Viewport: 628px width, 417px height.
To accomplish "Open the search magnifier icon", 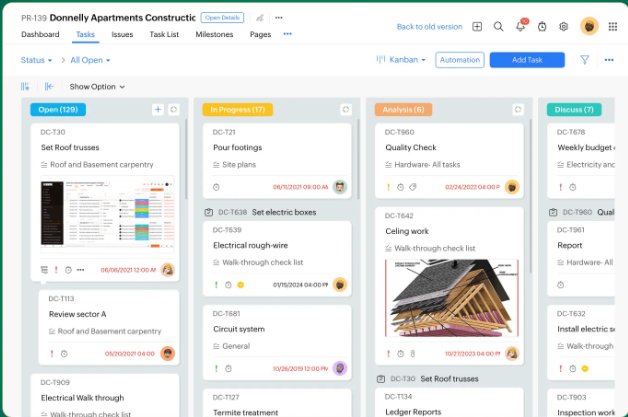I will coord(499,27).
